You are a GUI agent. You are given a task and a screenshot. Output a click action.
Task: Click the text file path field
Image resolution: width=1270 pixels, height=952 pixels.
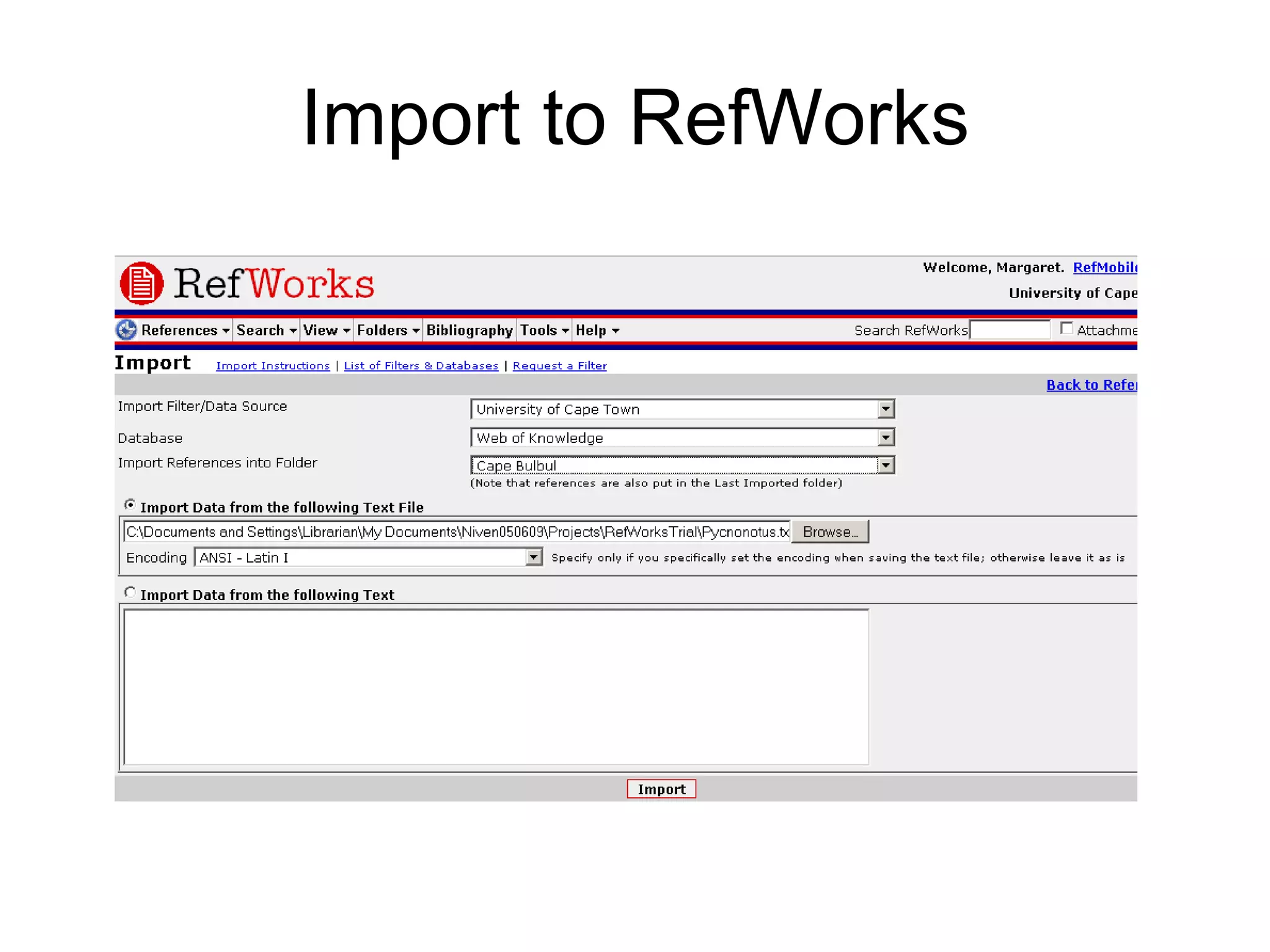(457, 532)
